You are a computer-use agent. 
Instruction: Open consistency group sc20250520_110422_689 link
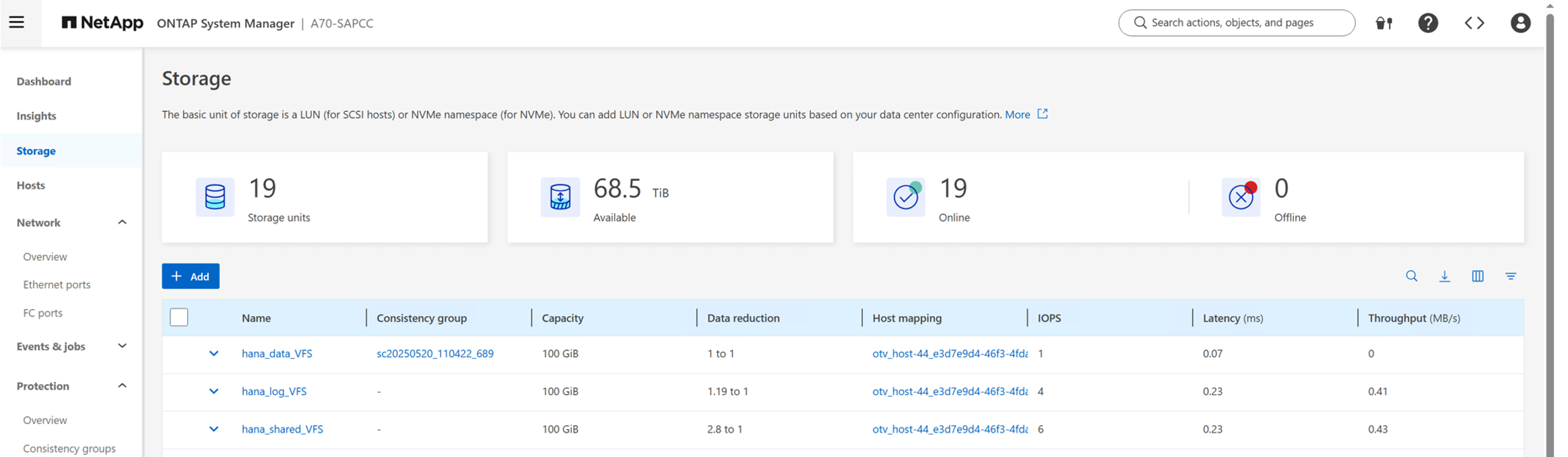coord(434,353)
